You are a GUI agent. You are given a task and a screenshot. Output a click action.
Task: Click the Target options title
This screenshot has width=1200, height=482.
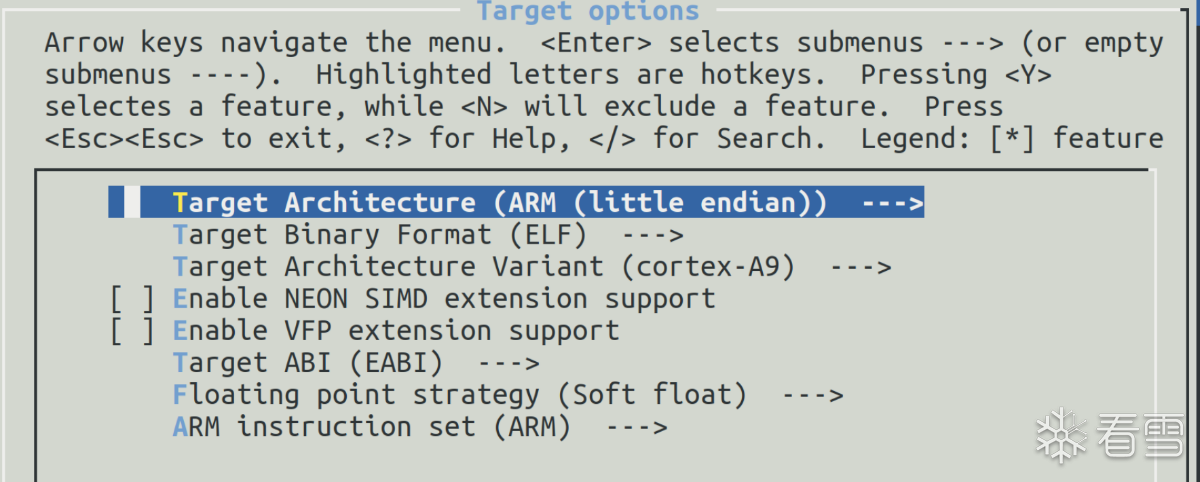588,12
